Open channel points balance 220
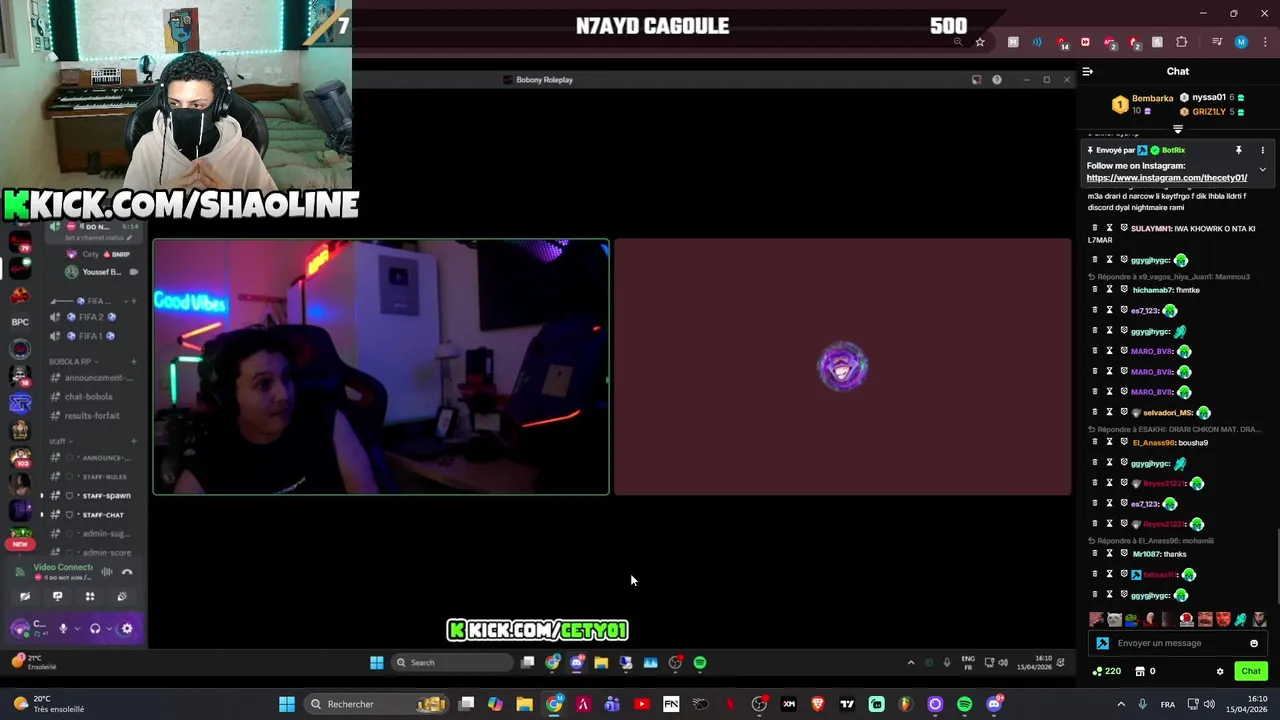 coord(1106,671)
